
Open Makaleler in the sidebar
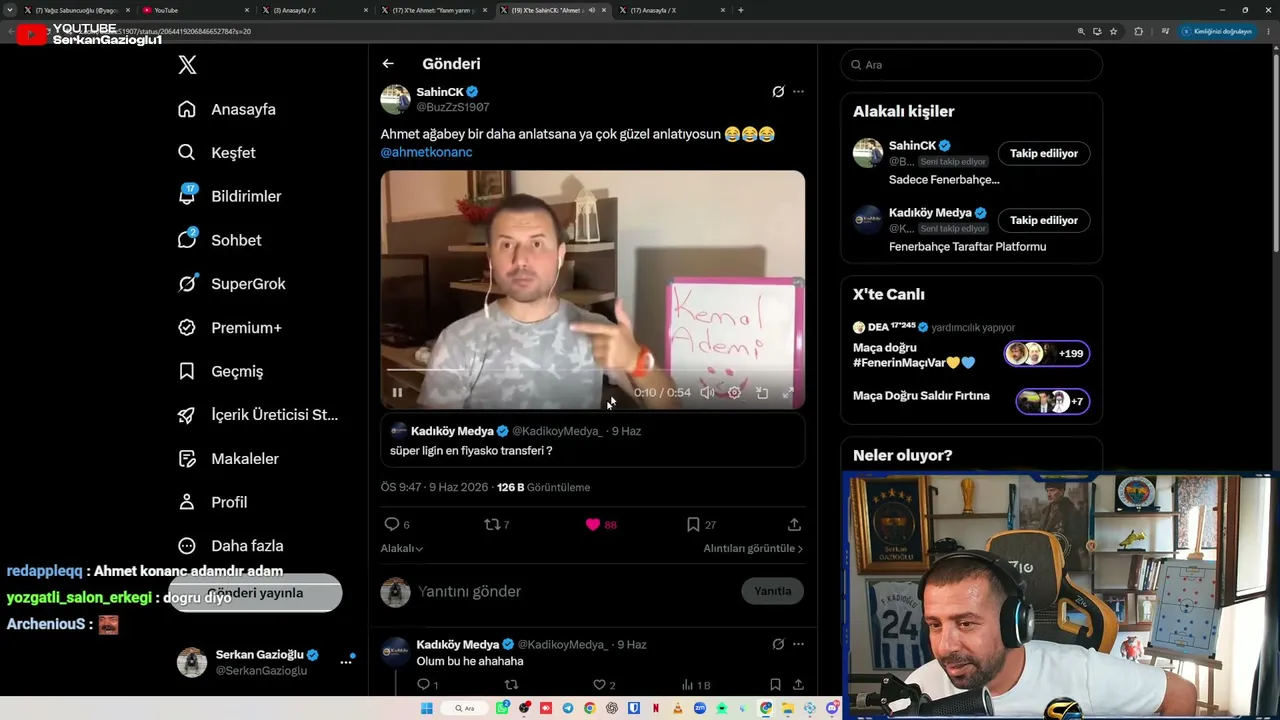228,459
